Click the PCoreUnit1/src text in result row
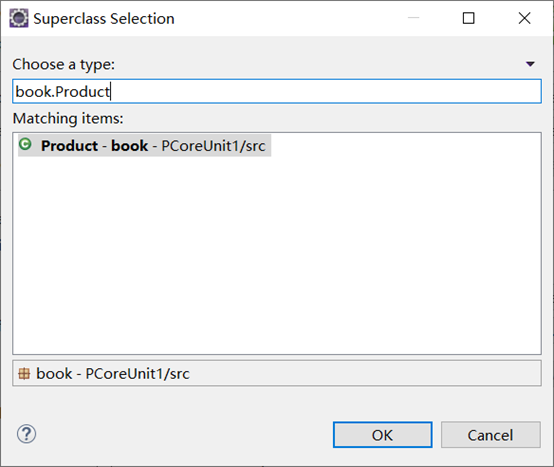The image size is (554, 467). pos(213,146)
